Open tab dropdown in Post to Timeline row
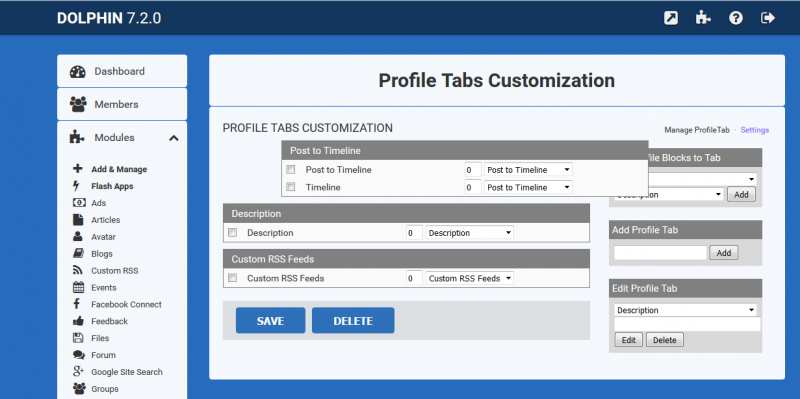This screenshot has width=800, height=399. (528, 170)
